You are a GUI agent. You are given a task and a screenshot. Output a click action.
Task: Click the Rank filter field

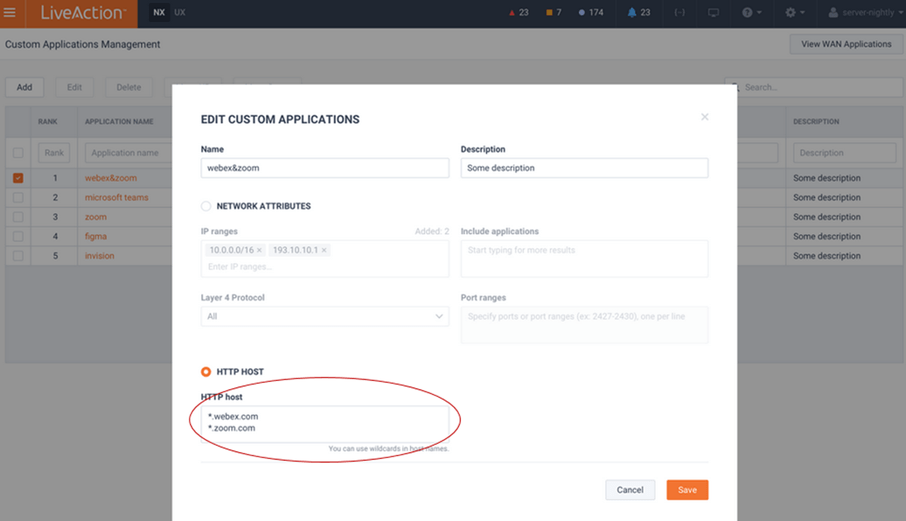point(54,152)
